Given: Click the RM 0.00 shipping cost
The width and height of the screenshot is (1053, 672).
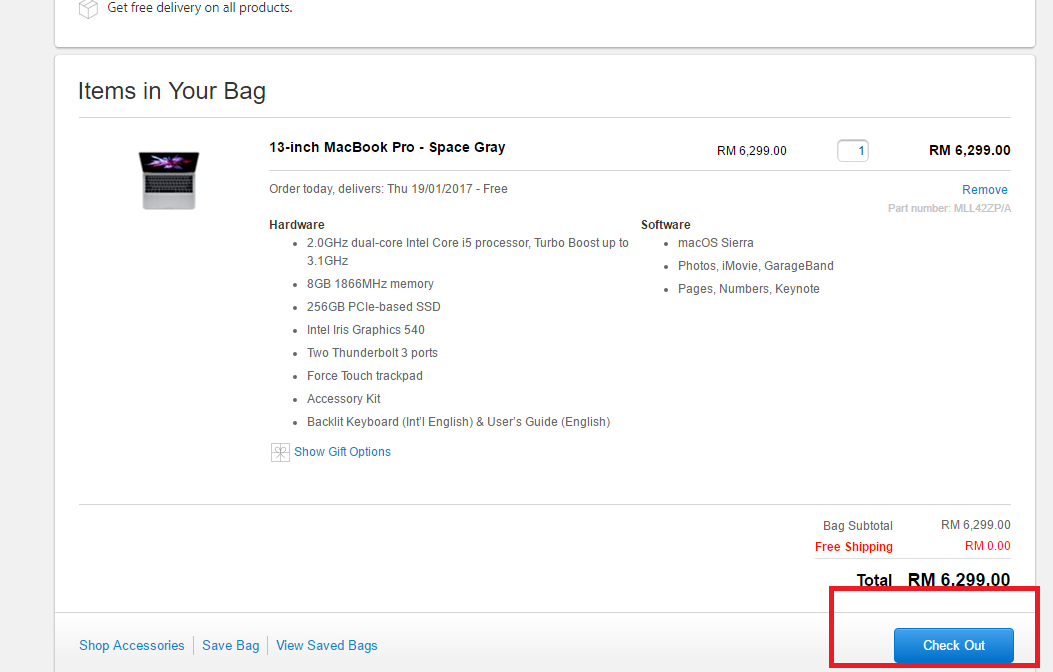Looking at the screenshot, I should [x=987, y=546].
